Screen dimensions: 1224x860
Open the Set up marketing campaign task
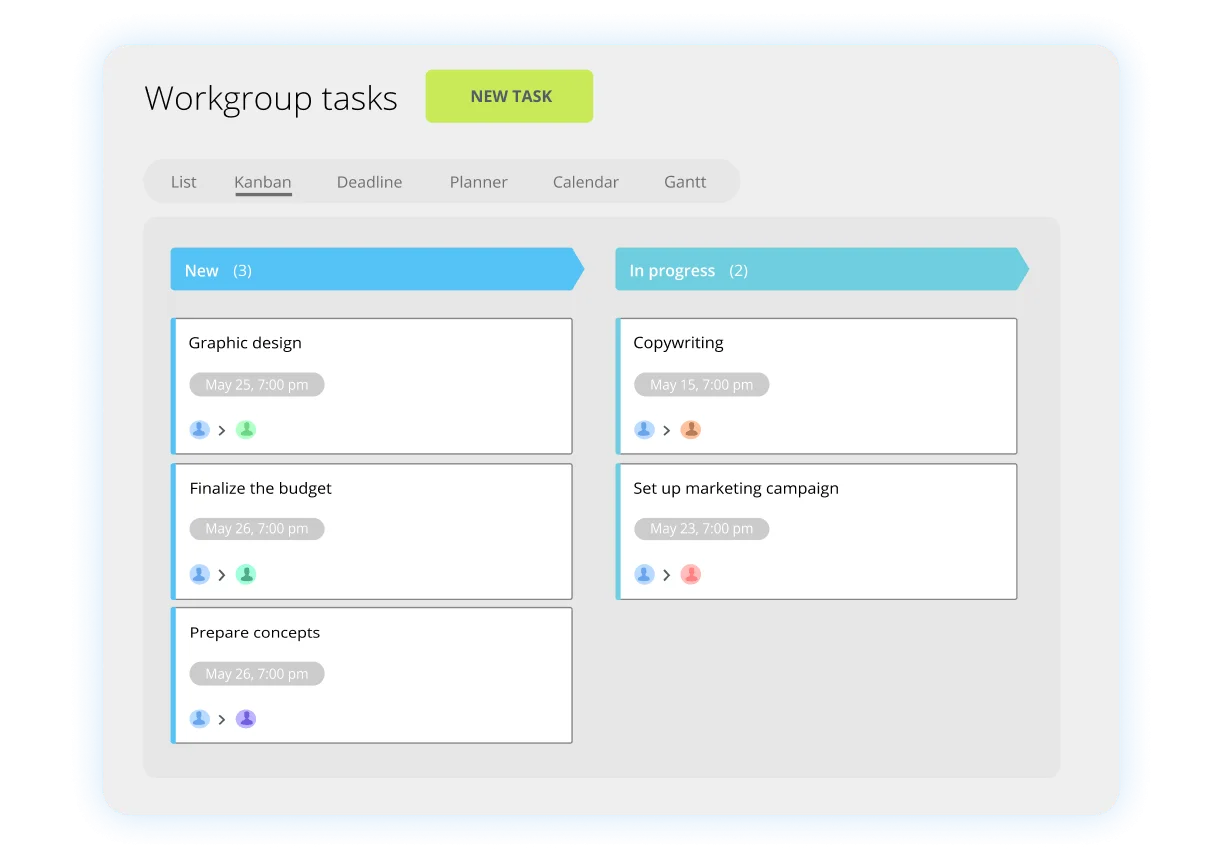[x=735, y=488]
